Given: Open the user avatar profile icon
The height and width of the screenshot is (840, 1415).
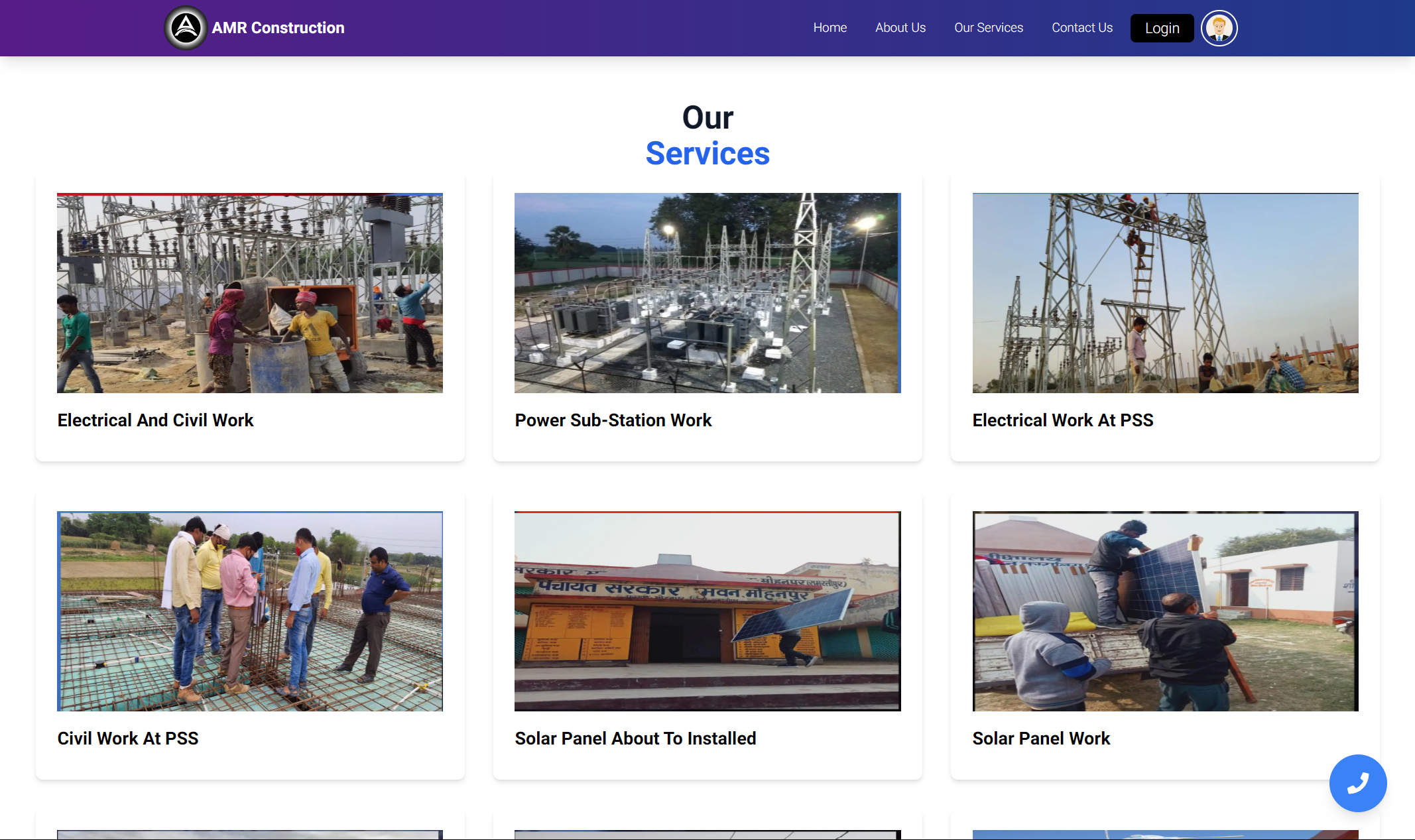Looking at the screenshot, I should (1219, 28).
